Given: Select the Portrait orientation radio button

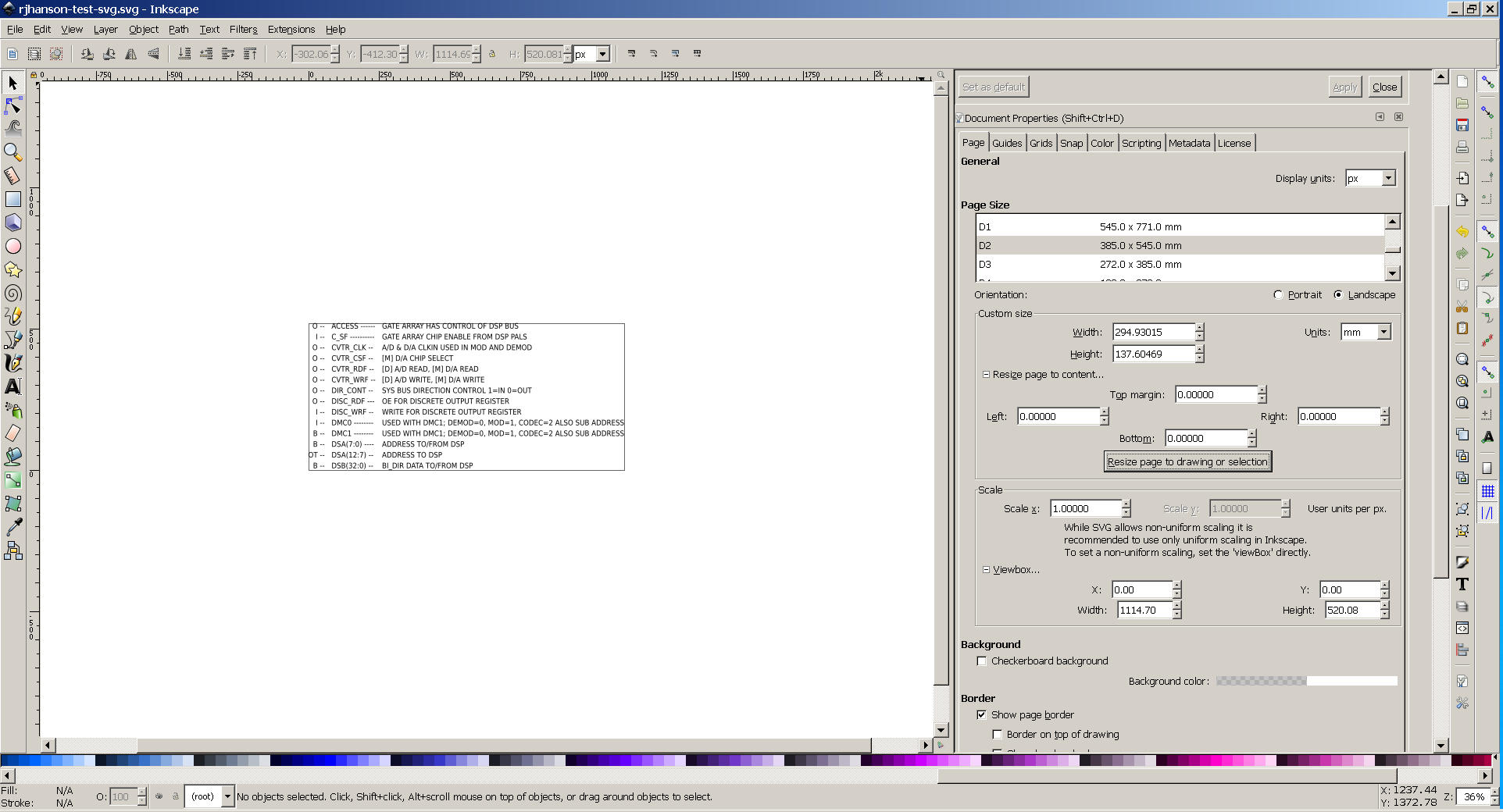Looking at the screenshot, I should [1278, 295].
